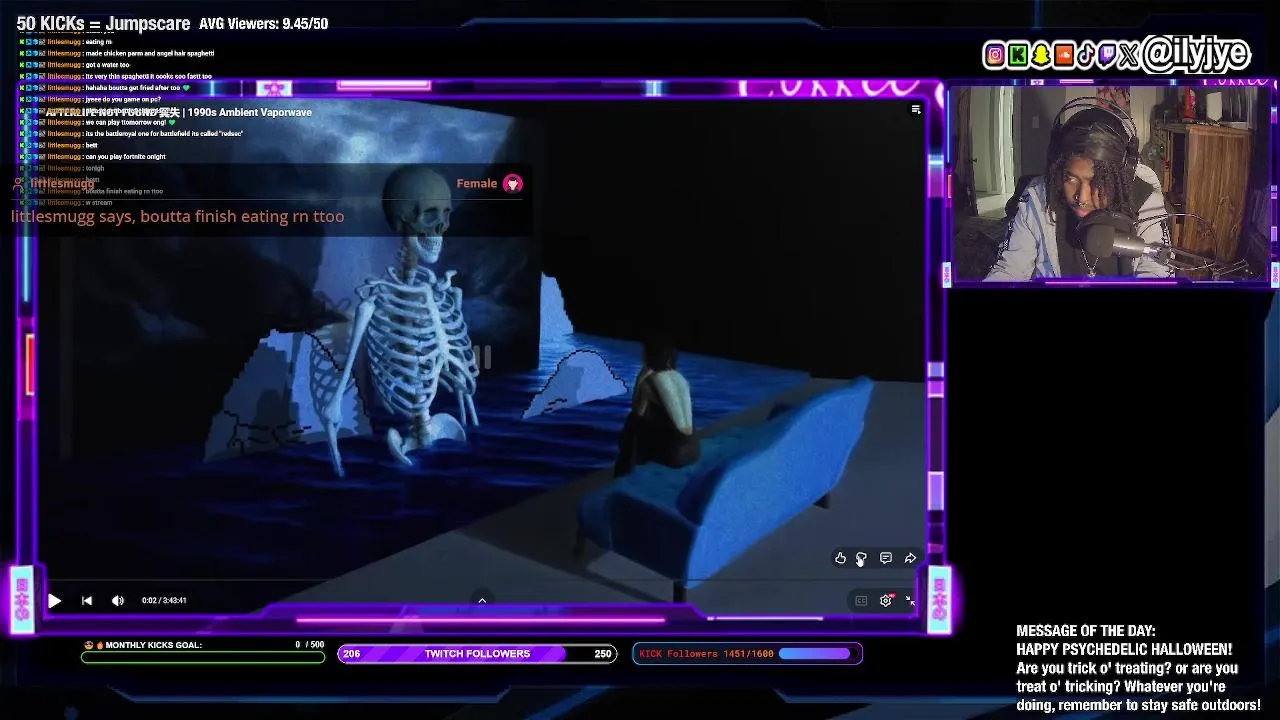Click the 'Female' label in the TTS banner

[477, 183]
